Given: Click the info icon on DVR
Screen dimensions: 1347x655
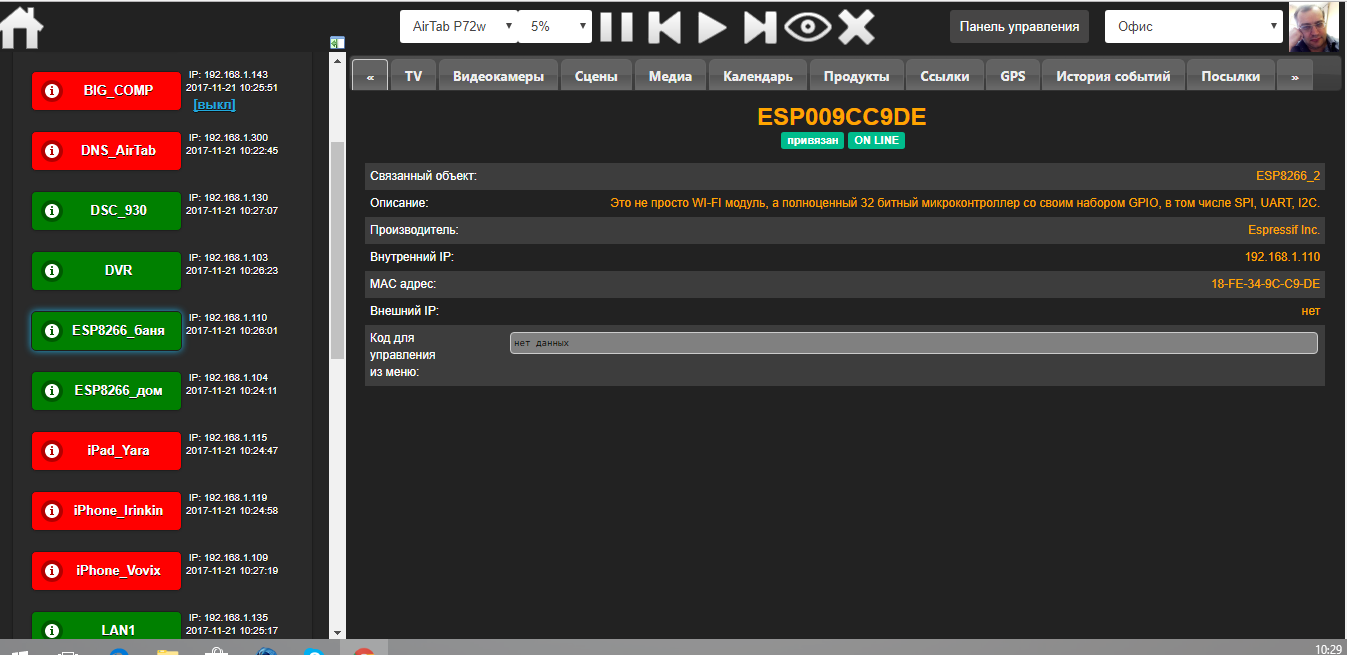Looking at the screenshot, I should (x=53, y=270).
